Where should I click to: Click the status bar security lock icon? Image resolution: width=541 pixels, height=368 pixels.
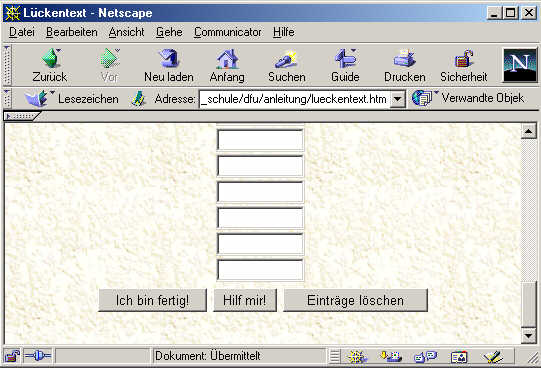coord(12,356)
